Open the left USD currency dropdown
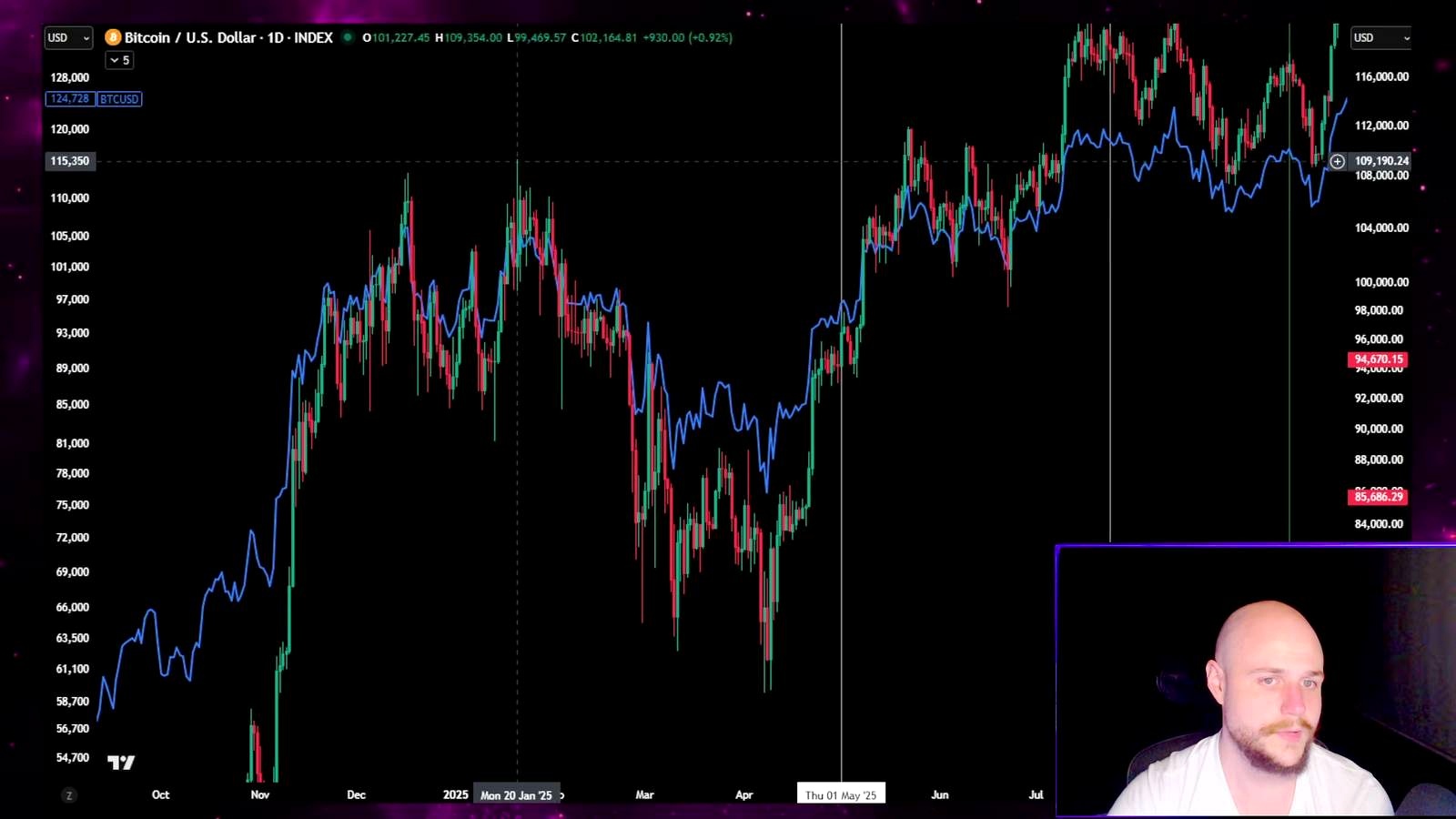This screenshot has height=819, width=1456. [68, 37]
